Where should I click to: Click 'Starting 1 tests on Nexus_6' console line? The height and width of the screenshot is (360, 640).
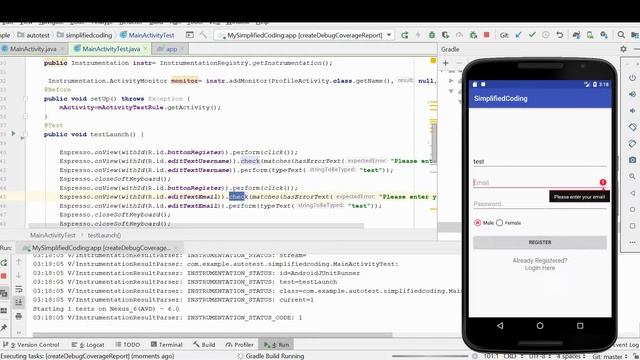click(106, 309)
